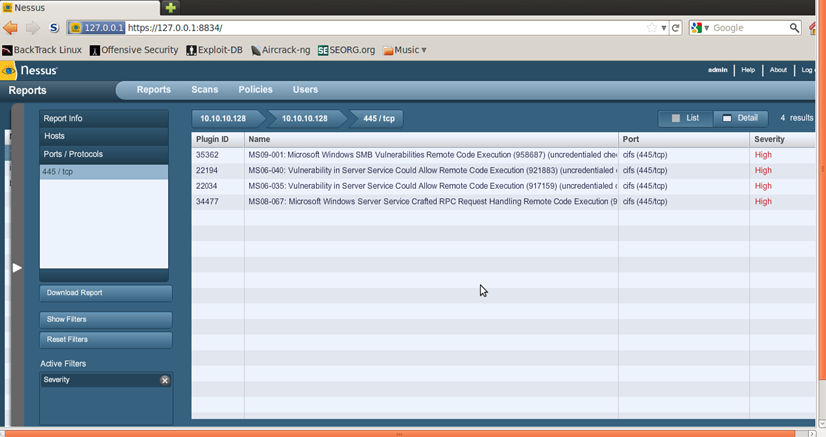Click the Download Report button
Viewport: 826px width, 437px height.
pos(106,293)
